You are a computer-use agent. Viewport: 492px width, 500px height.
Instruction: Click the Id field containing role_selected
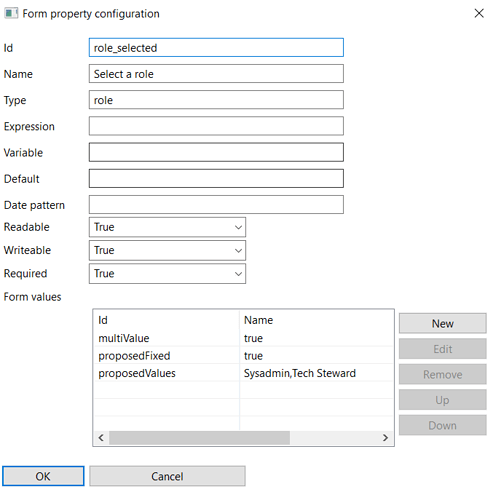pos(216,48)
